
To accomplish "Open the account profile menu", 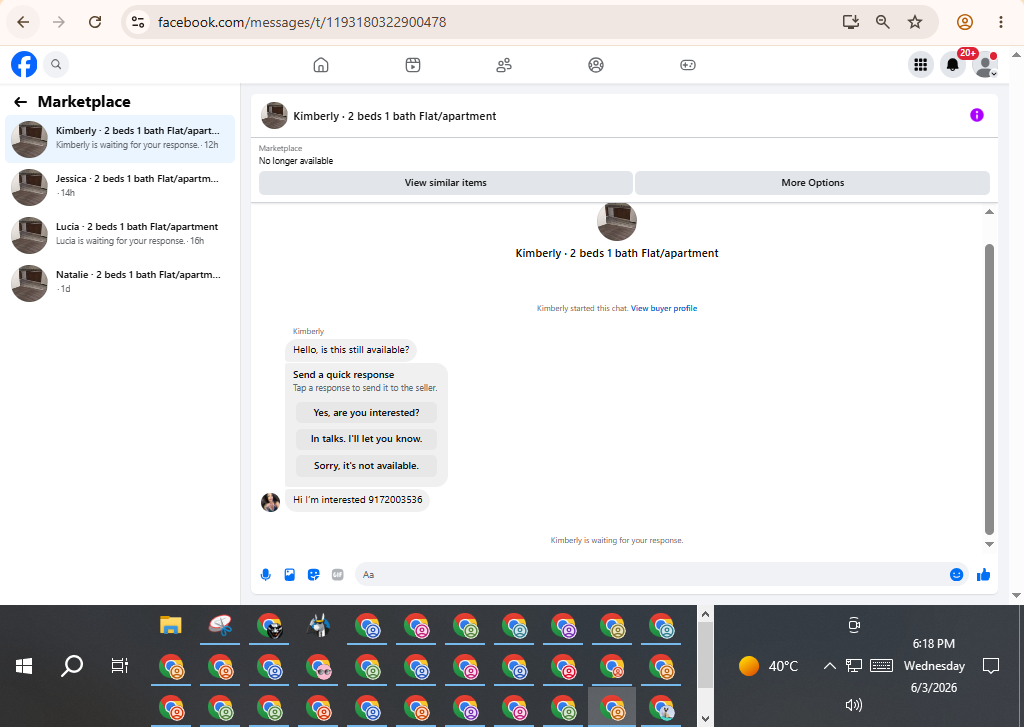I will pos(985,65).
